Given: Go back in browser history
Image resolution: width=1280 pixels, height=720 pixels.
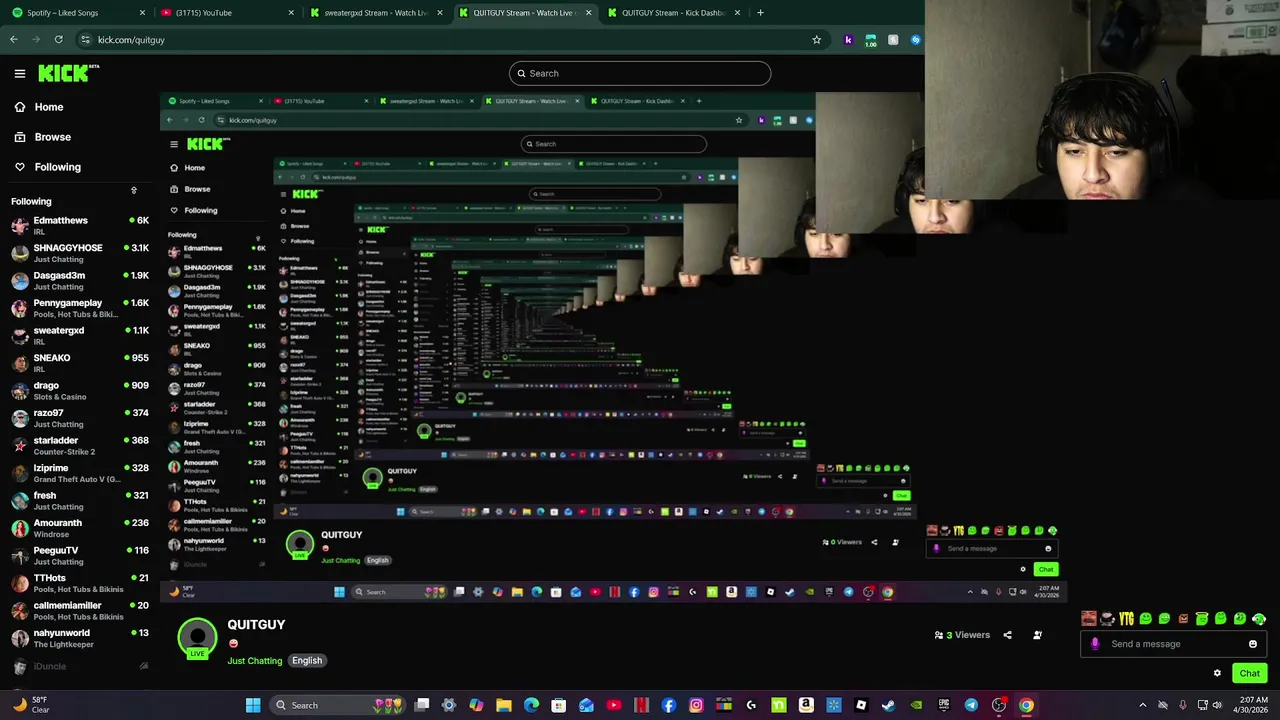Looking at the screenshot, I should (14, 40).
